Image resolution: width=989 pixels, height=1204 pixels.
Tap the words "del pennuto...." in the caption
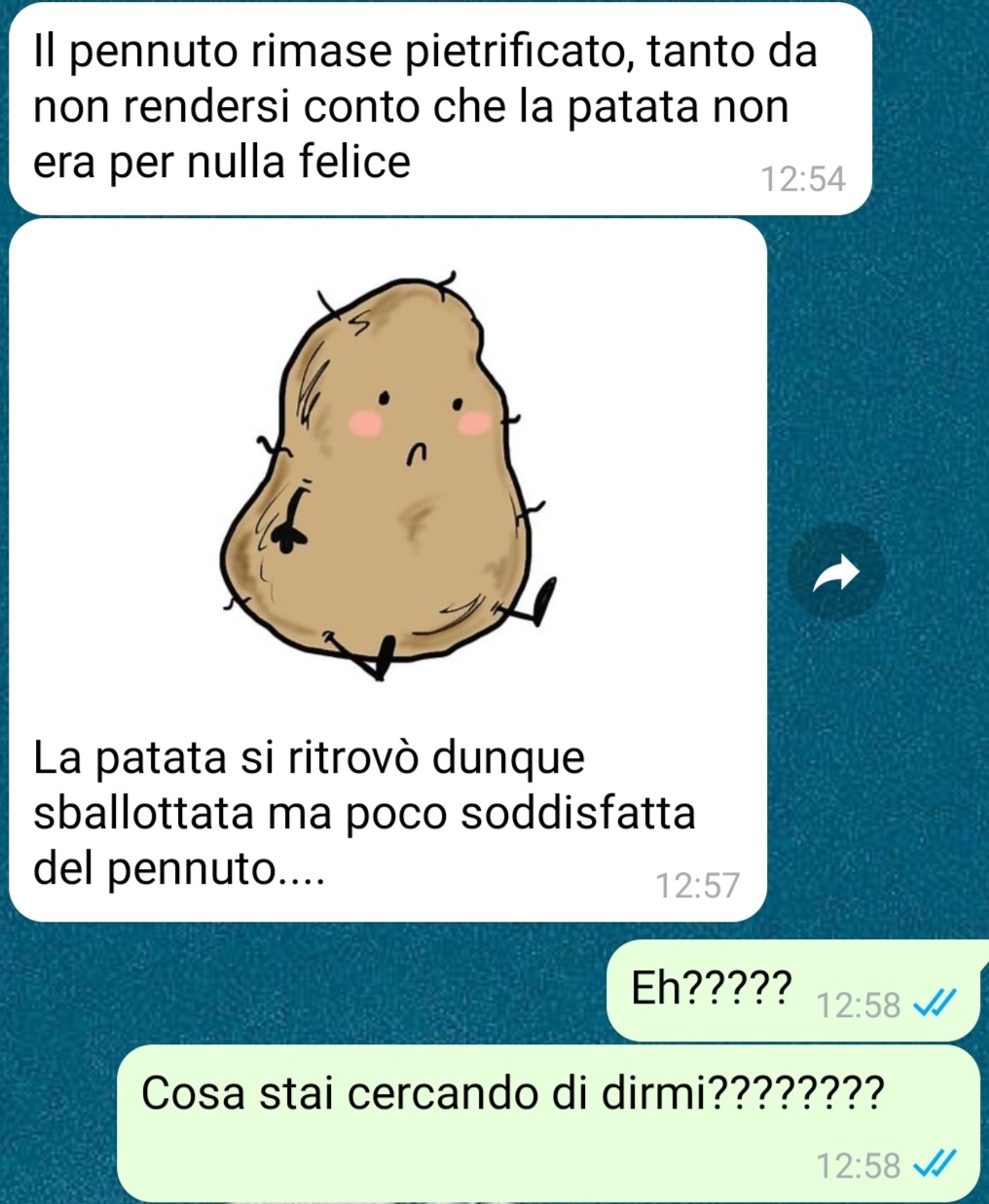coord(178,868)
